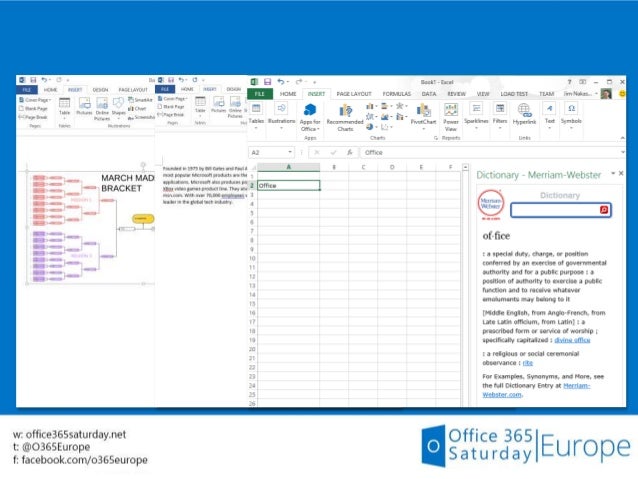Click the red dictionary search button

coord(604,210)
